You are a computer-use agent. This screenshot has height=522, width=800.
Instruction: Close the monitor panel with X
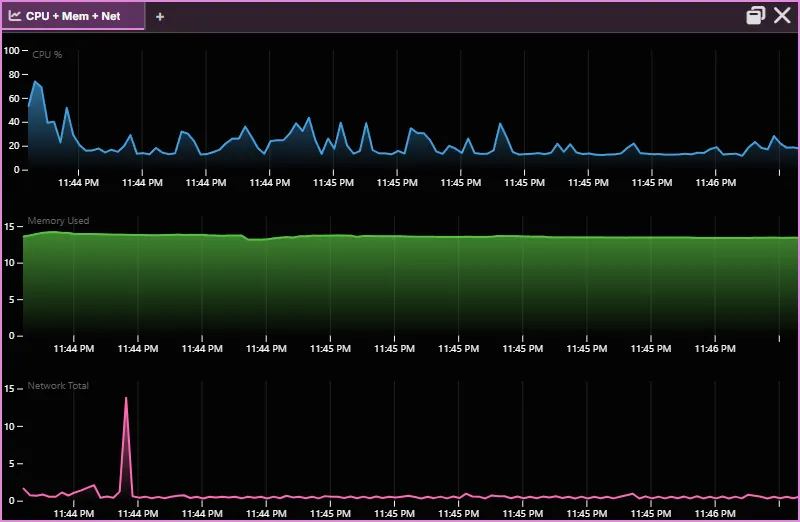tap(782, 15)
